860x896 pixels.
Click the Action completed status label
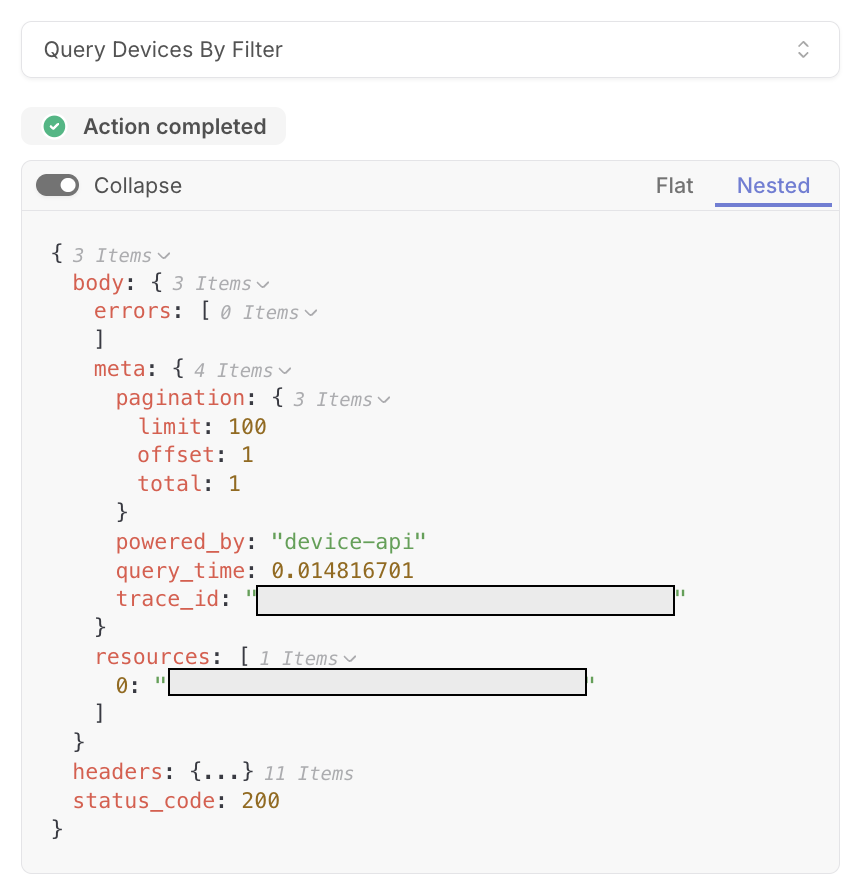[175, 126]
